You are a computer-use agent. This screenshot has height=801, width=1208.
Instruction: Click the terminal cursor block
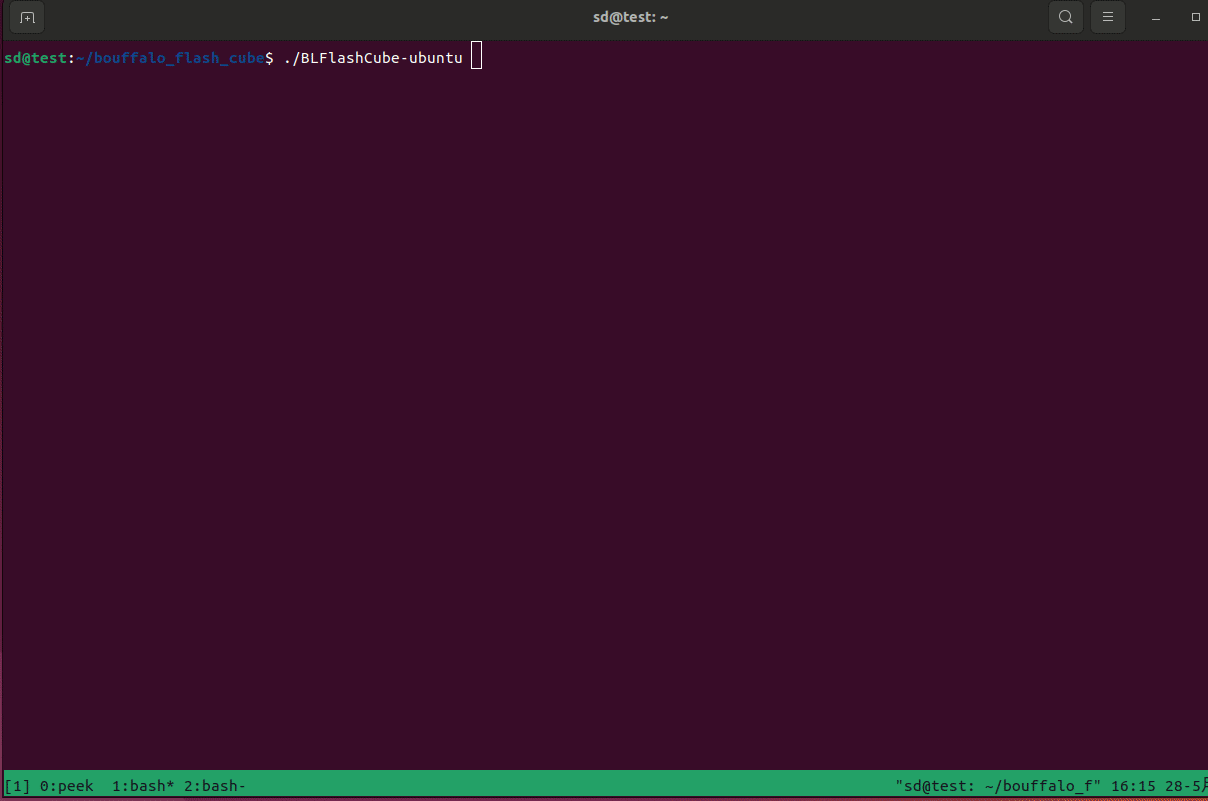pyautogui.click(x=477, y=56)
